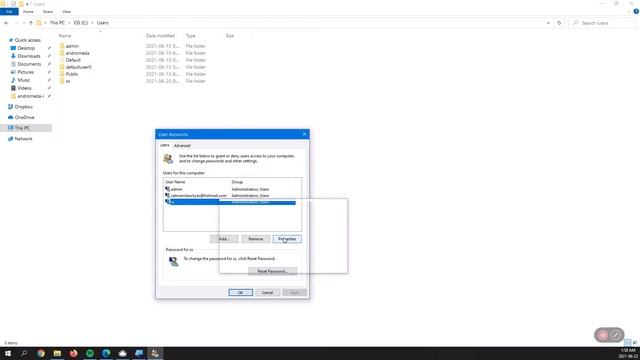
Task: Open Documents in navigation pane
Action: 29,64
